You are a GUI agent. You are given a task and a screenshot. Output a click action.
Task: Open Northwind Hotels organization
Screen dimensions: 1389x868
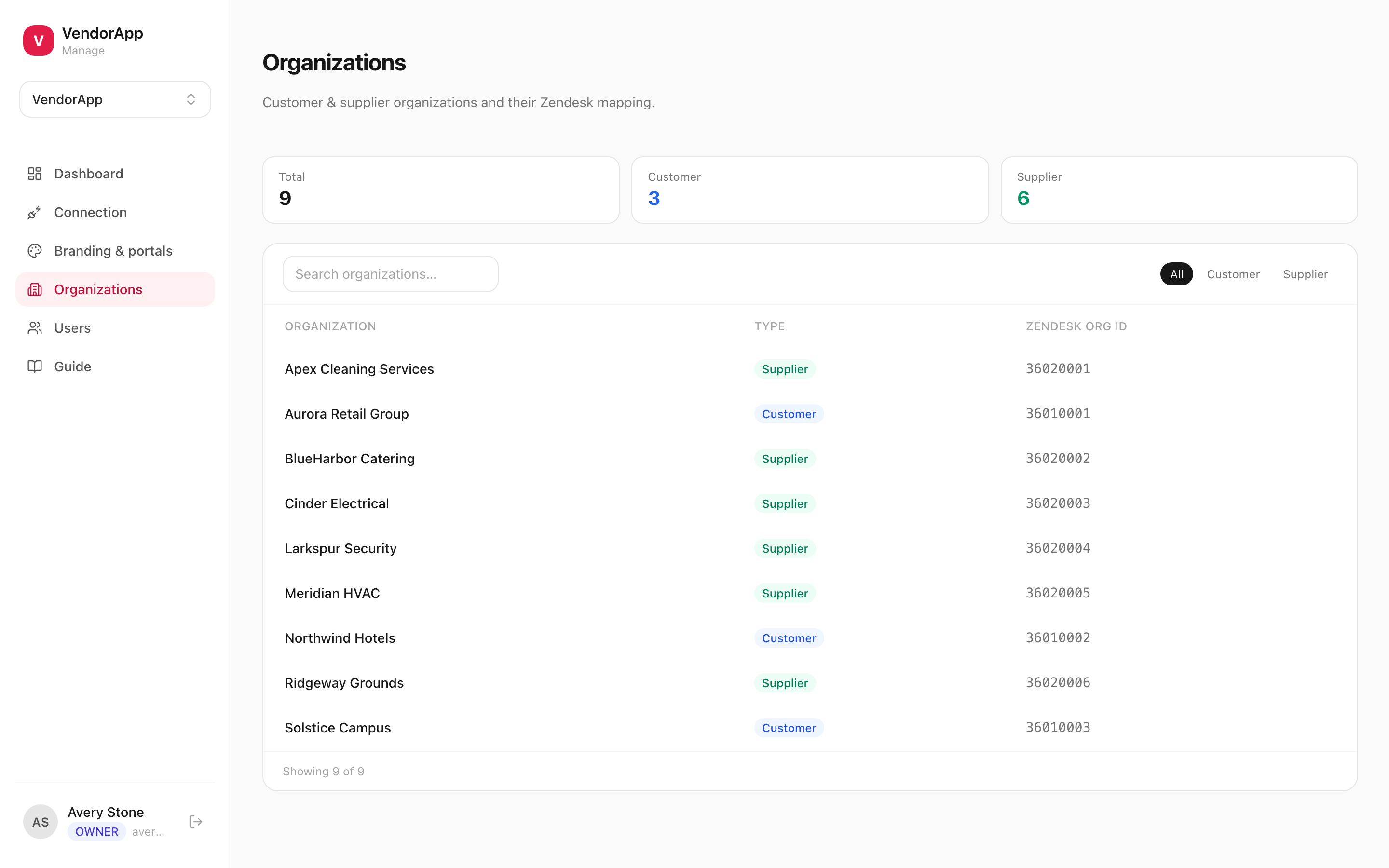(x=340, y=638)
